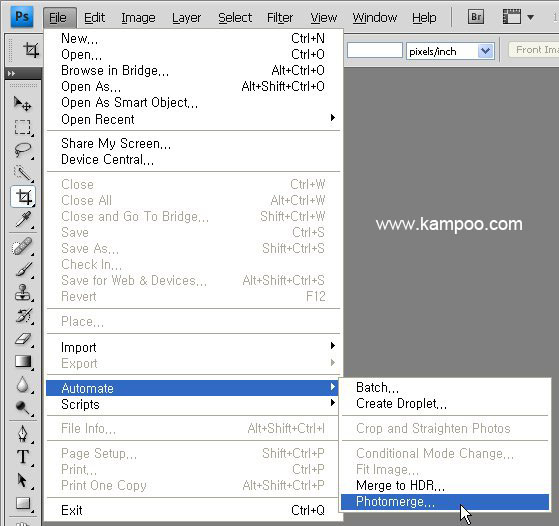
Task: Select the Eyedropper tool
Action: 23,219
